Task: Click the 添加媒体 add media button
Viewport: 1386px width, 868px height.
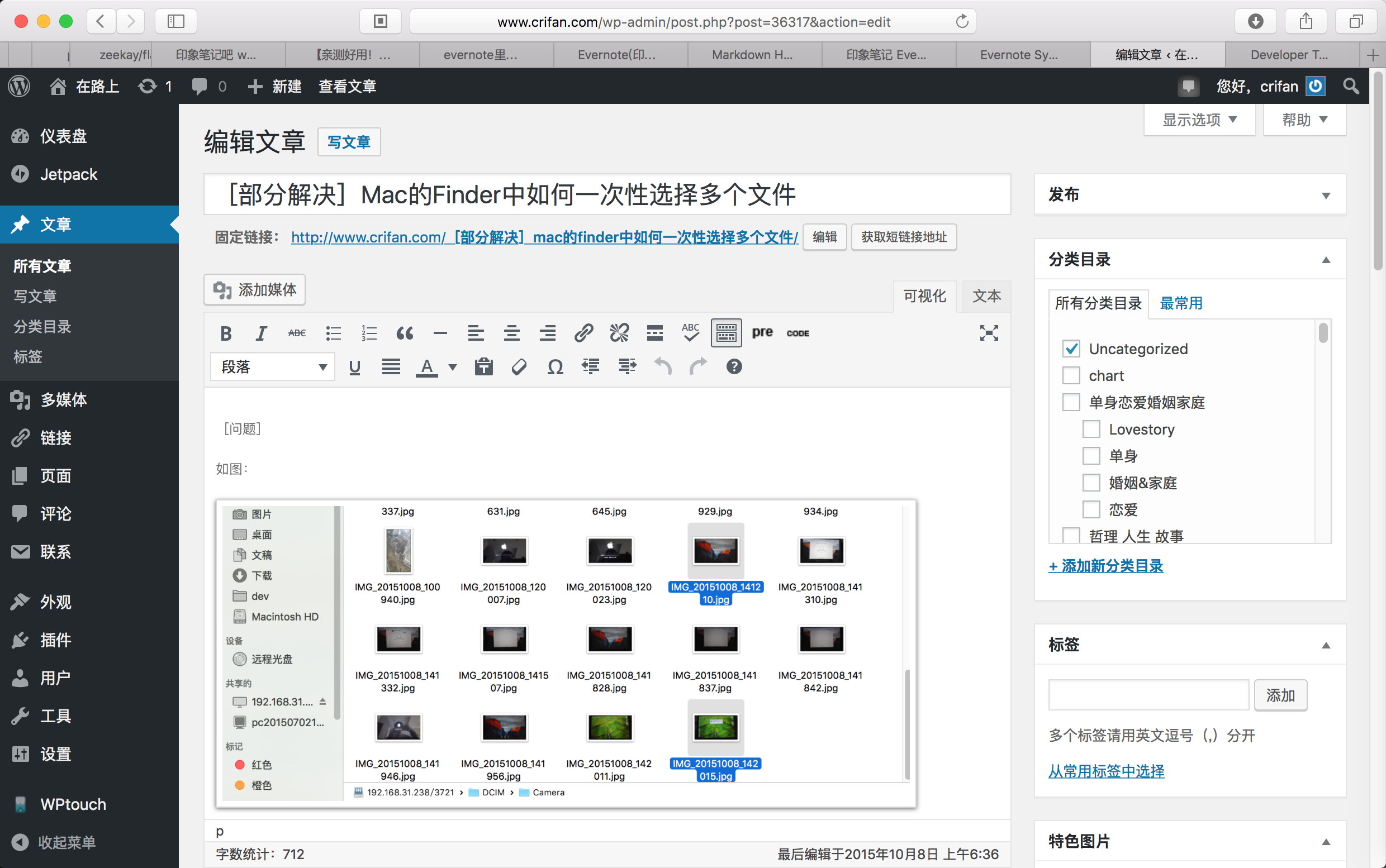Action: [x=254, y=289]
